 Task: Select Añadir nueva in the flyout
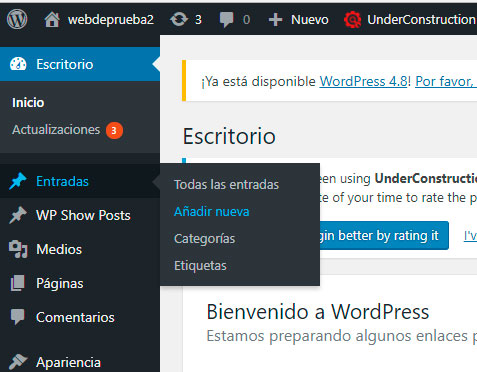pos(212,212)
